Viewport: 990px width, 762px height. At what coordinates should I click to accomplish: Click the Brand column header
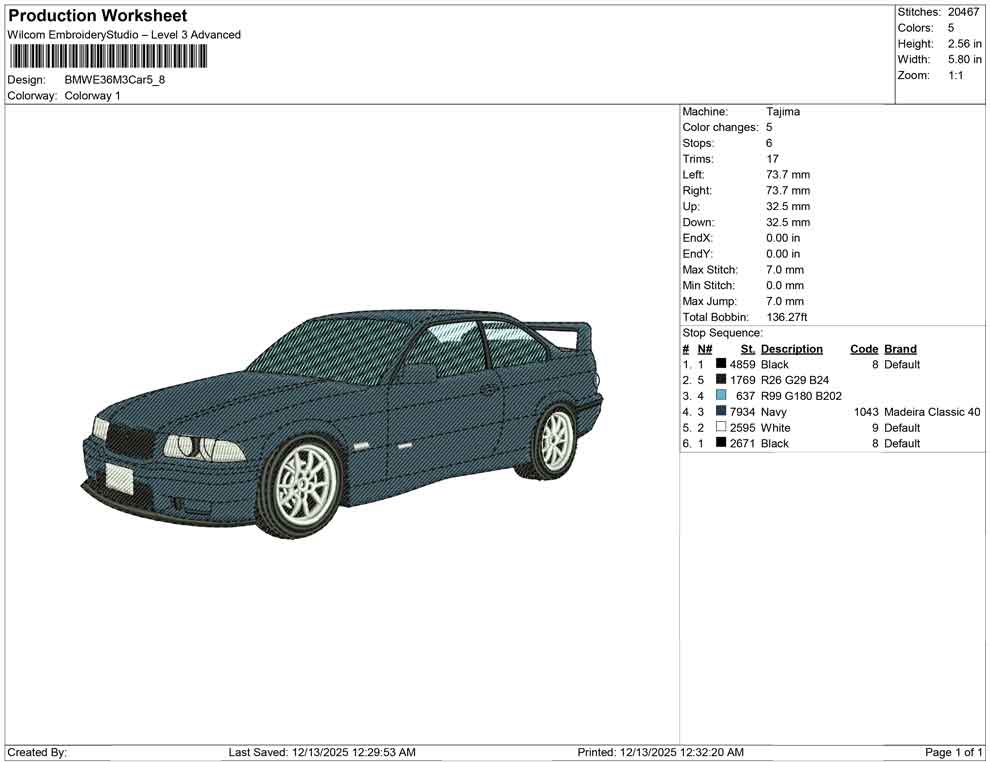point(899,348)
